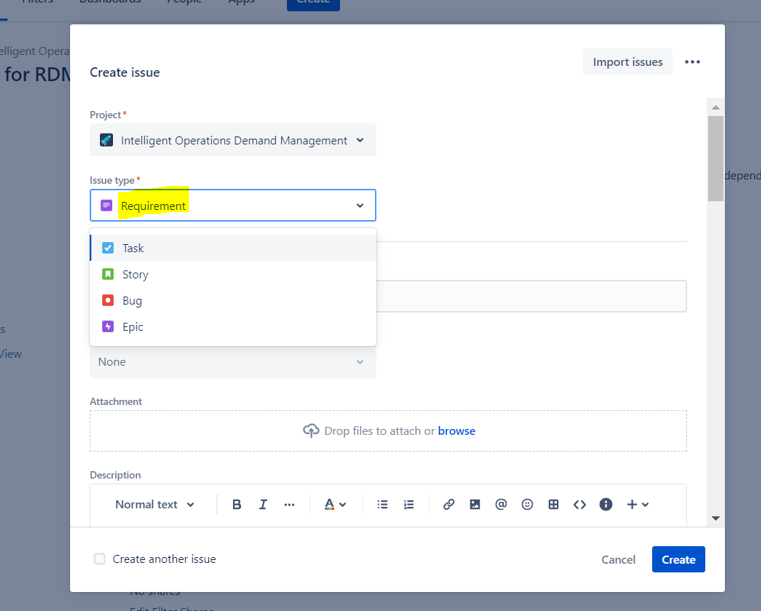Toggle Italic formatting in description toolbar
The height and width of the screenshot is (611, 761).
click(263, 505)
